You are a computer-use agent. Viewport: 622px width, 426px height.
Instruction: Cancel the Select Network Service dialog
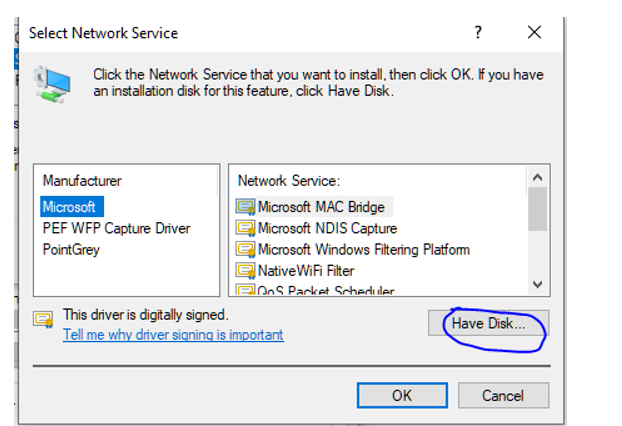503,395
